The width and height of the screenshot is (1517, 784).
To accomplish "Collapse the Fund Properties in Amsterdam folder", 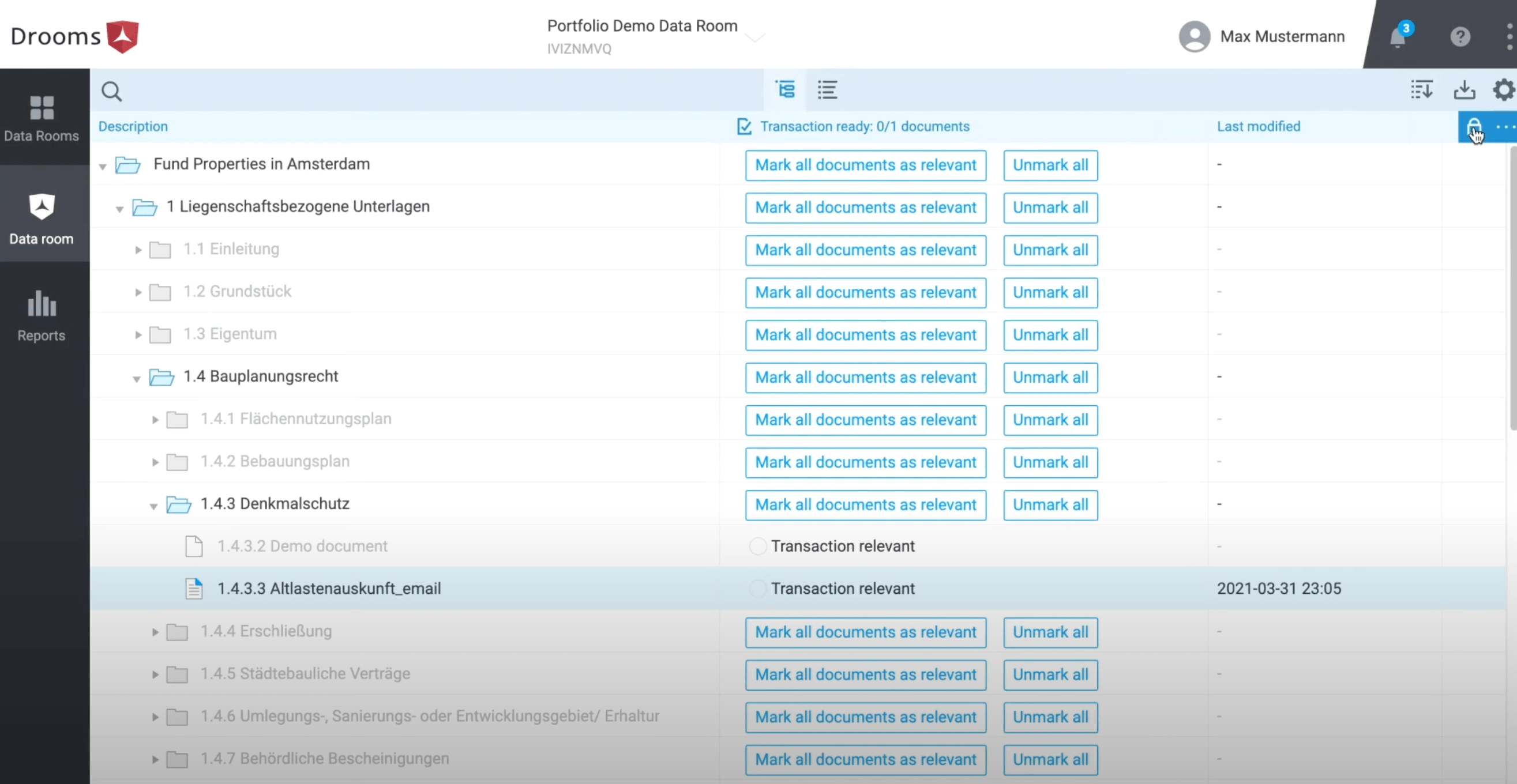I will click(102, 167).
